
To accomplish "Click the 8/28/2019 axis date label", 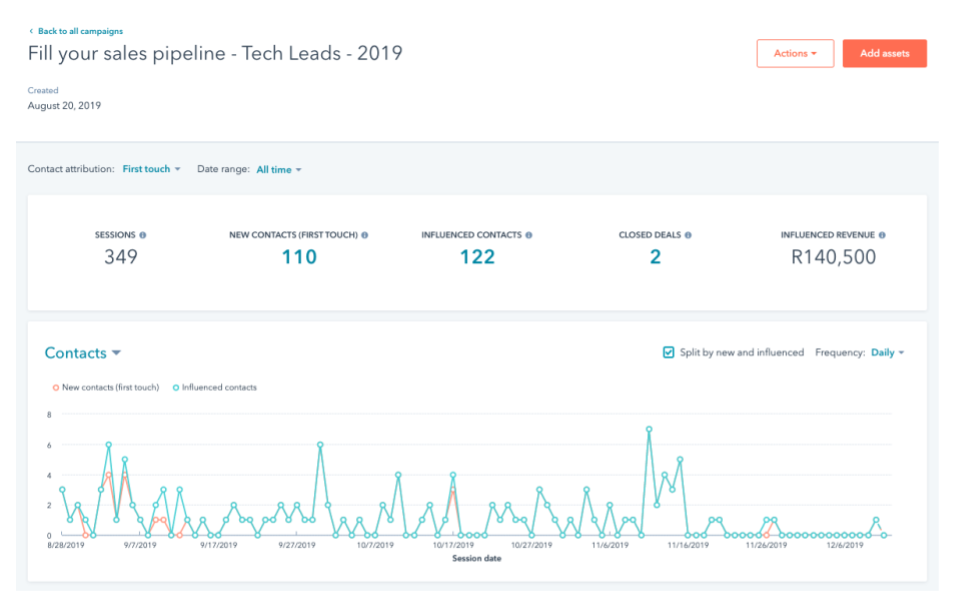I will click(x=66, y=545).
